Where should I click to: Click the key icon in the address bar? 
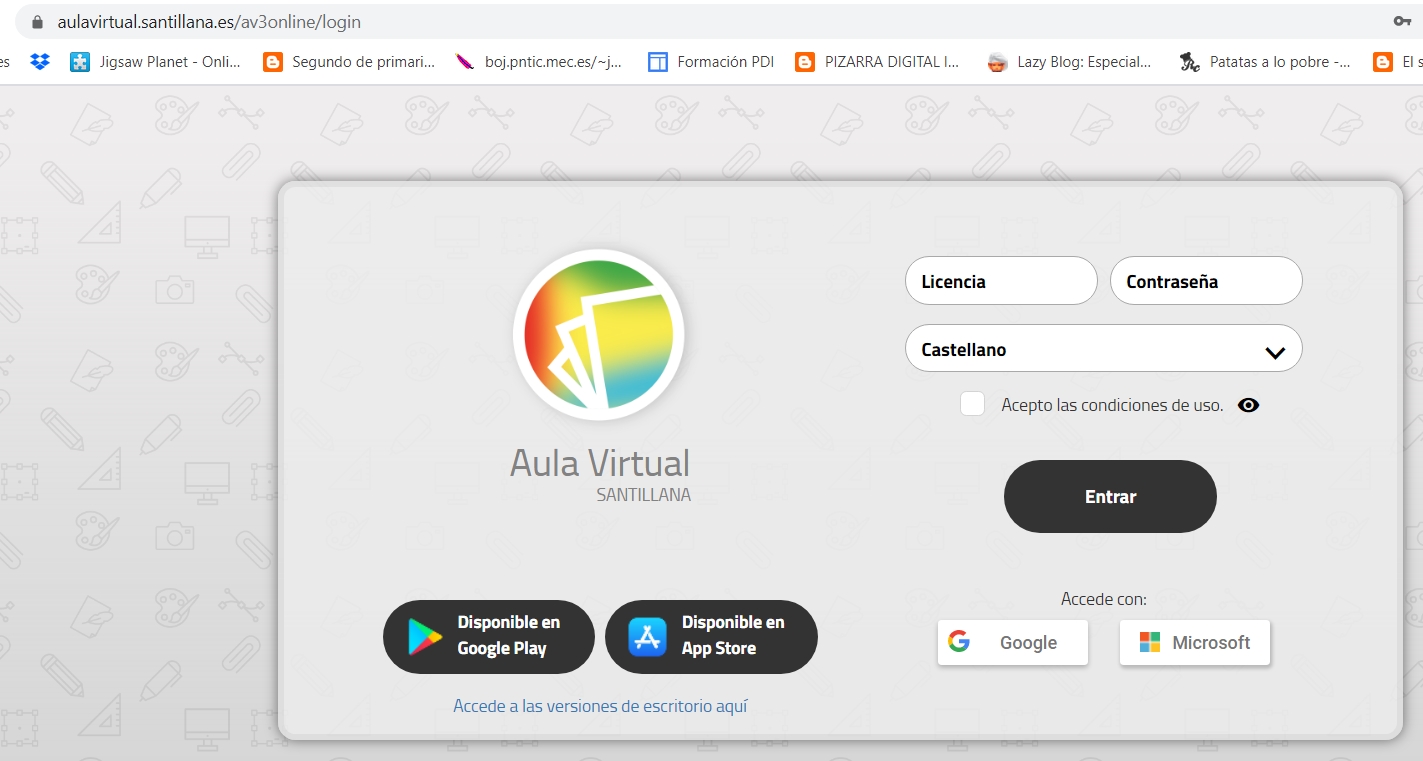[x=1402, y=21]
